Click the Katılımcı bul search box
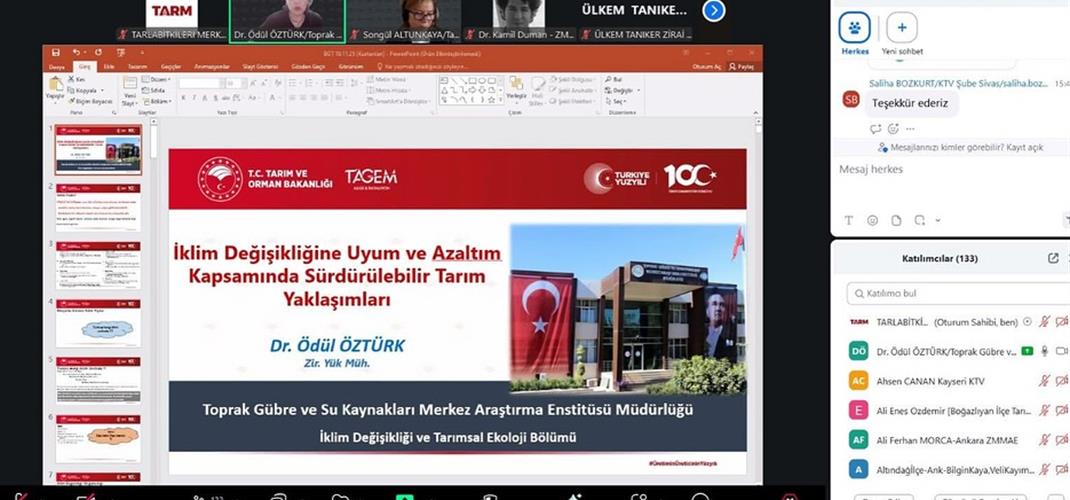 [x=958, y=293]
